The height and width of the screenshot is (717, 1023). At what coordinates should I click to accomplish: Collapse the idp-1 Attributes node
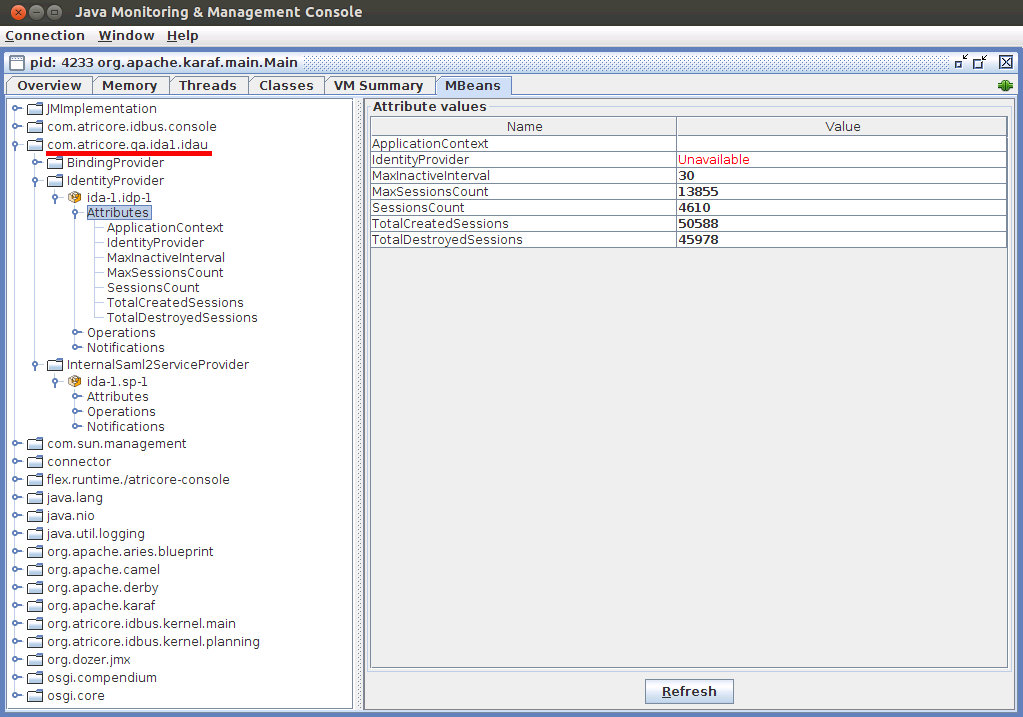coord(76,213)
